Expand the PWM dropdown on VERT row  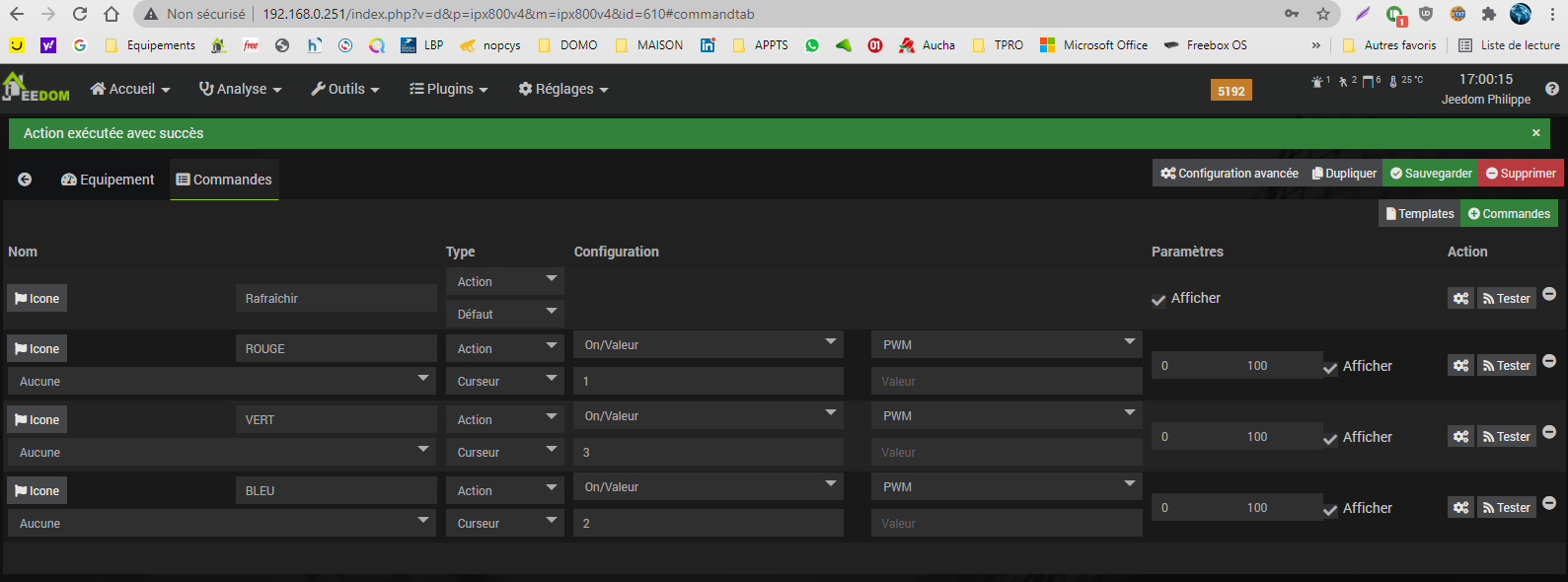(x=1007, y=416)
